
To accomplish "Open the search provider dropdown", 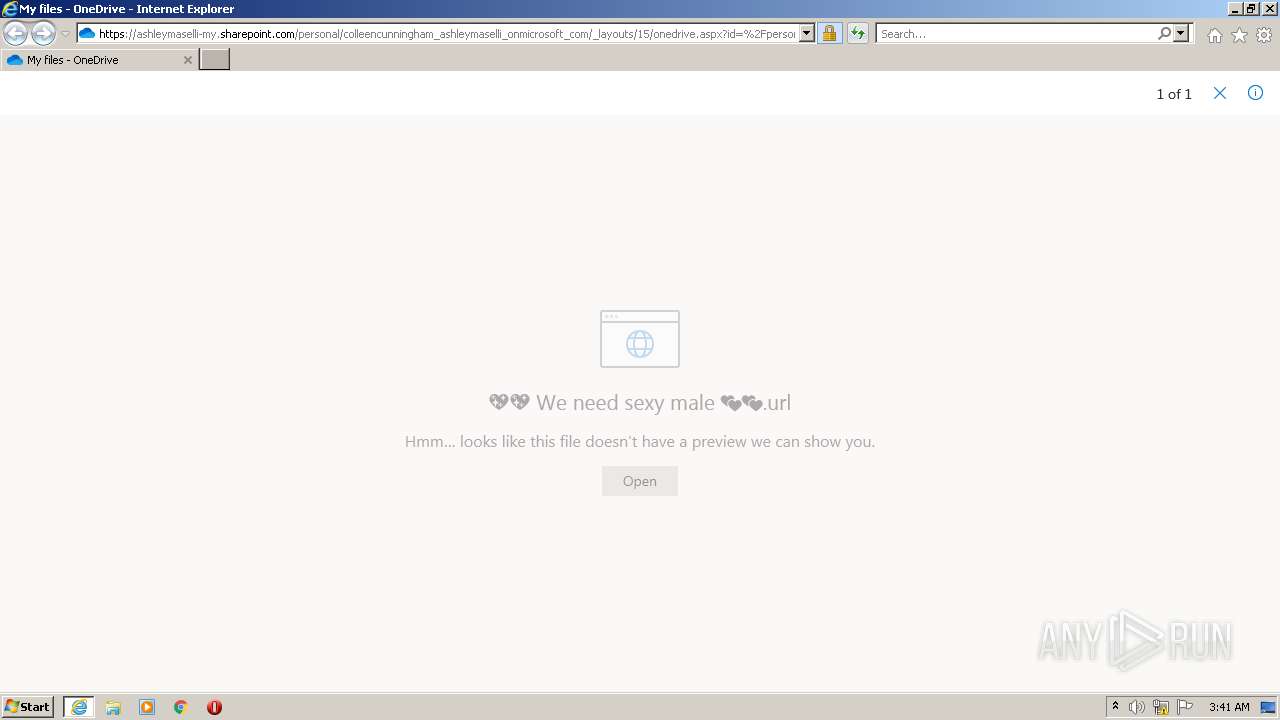I will pos(1181,33).
